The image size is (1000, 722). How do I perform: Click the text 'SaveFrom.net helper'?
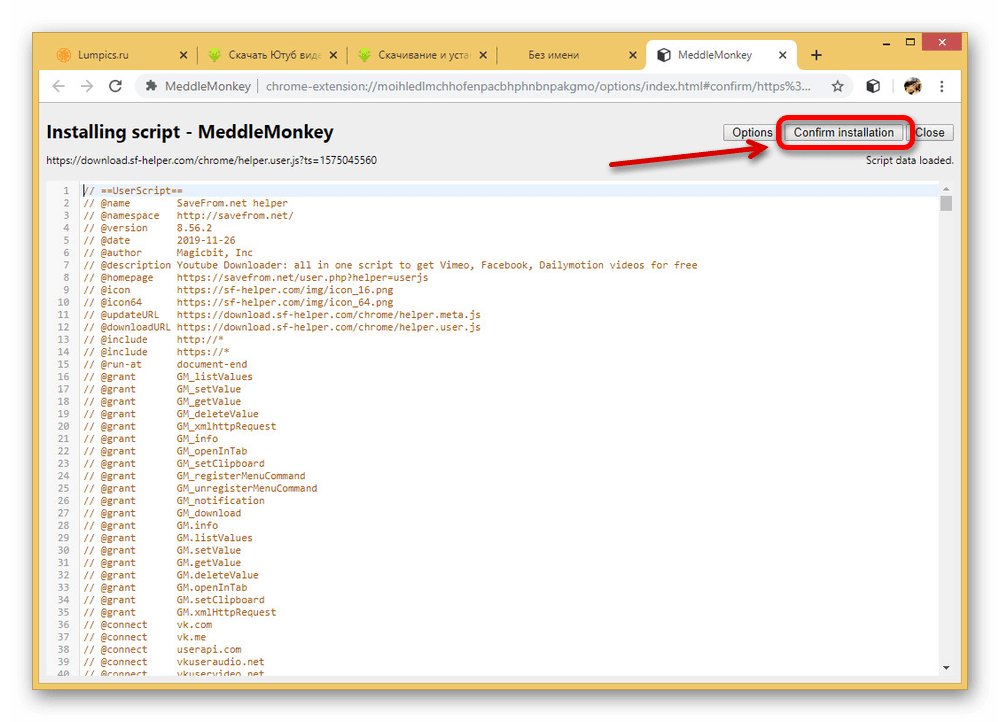pyautogui.click(x=232, y=203)
